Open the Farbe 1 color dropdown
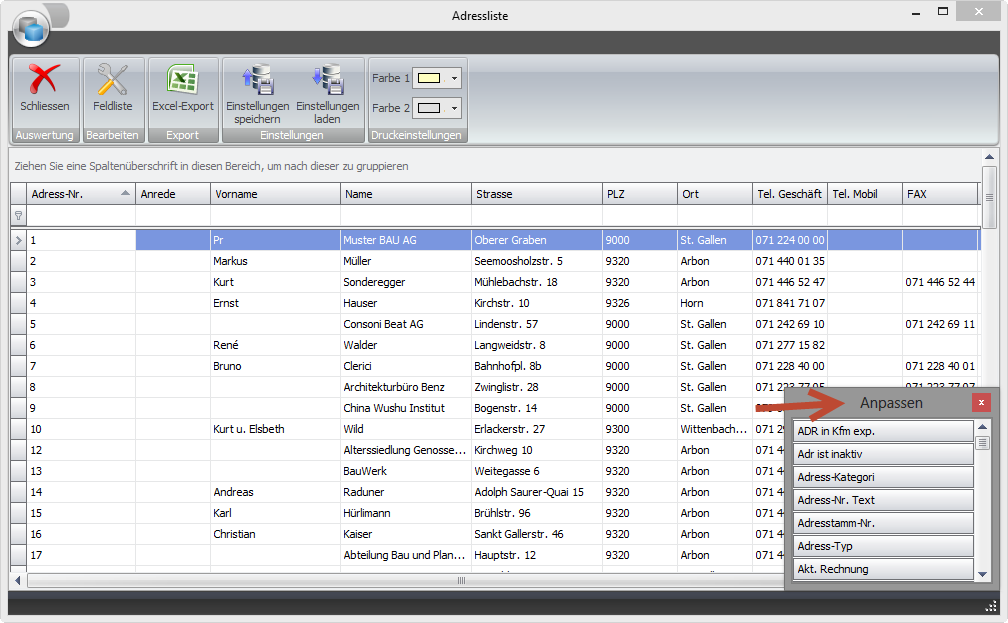Image resolution: width=1008 pixels, height=623 pixels. (x=455, y=78)
